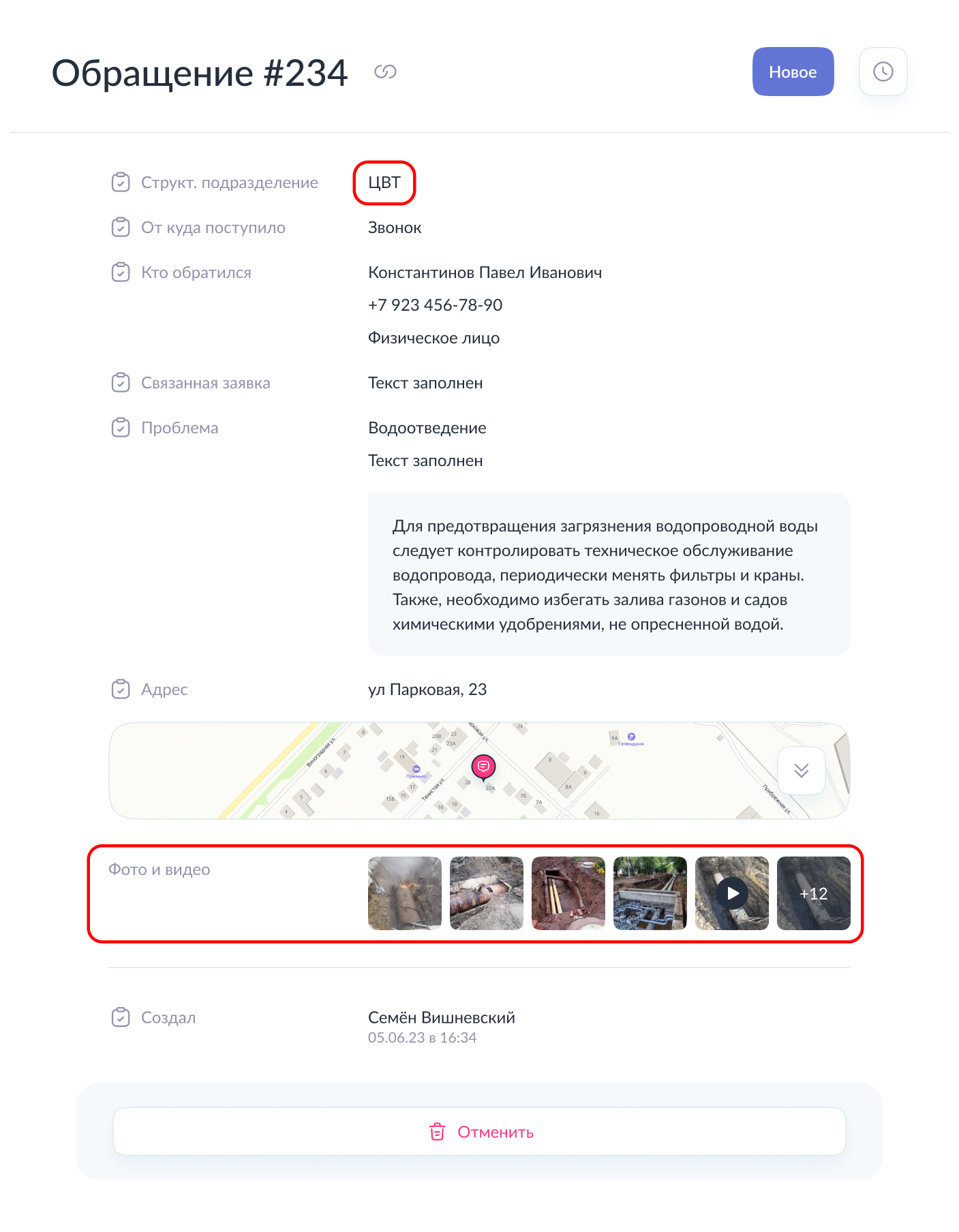Click Текст заполнен next to Связанная заявка
Viewport: 959px width, 1232px height.
(425, 383)
